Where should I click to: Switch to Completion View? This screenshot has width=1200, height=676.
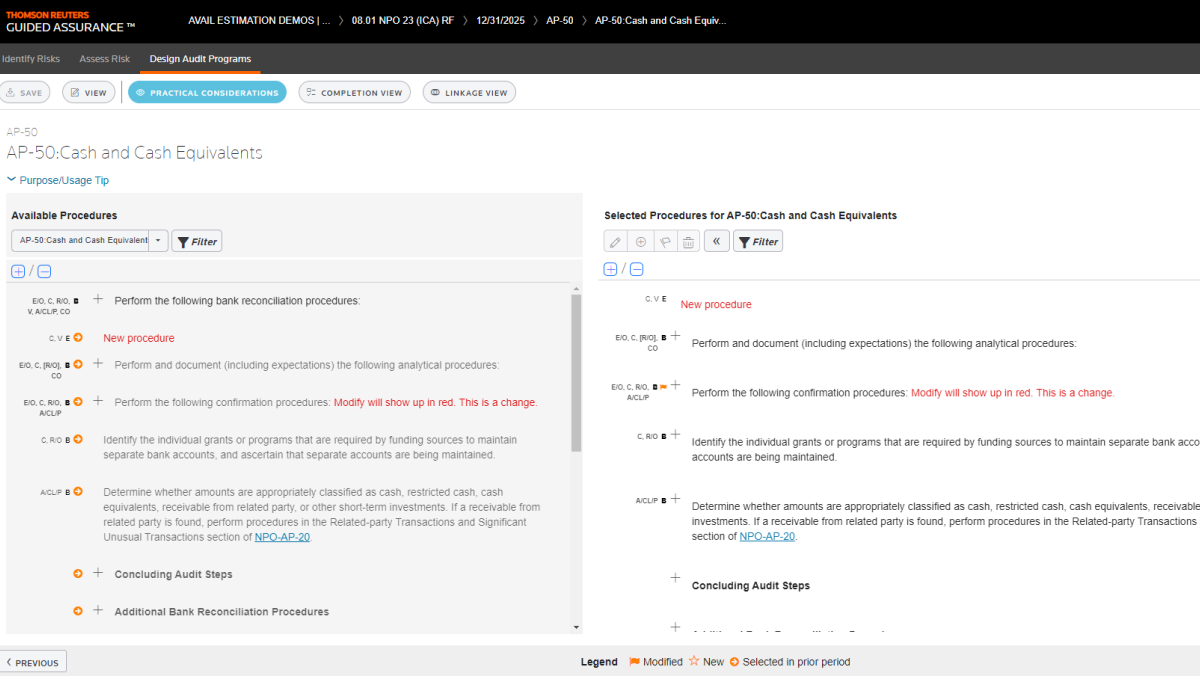(354, 93)
